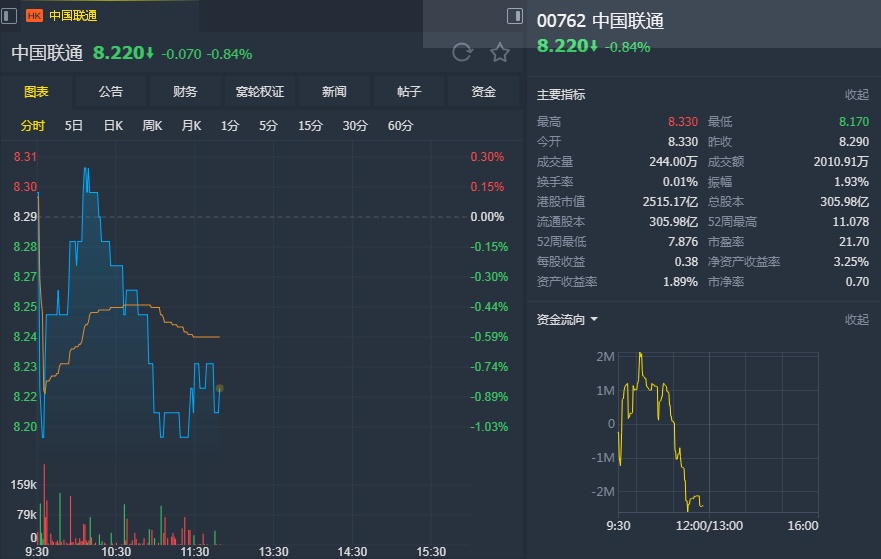Click the orange HK market badge
This screenshot has width=881, height=559.
point(34,16)
